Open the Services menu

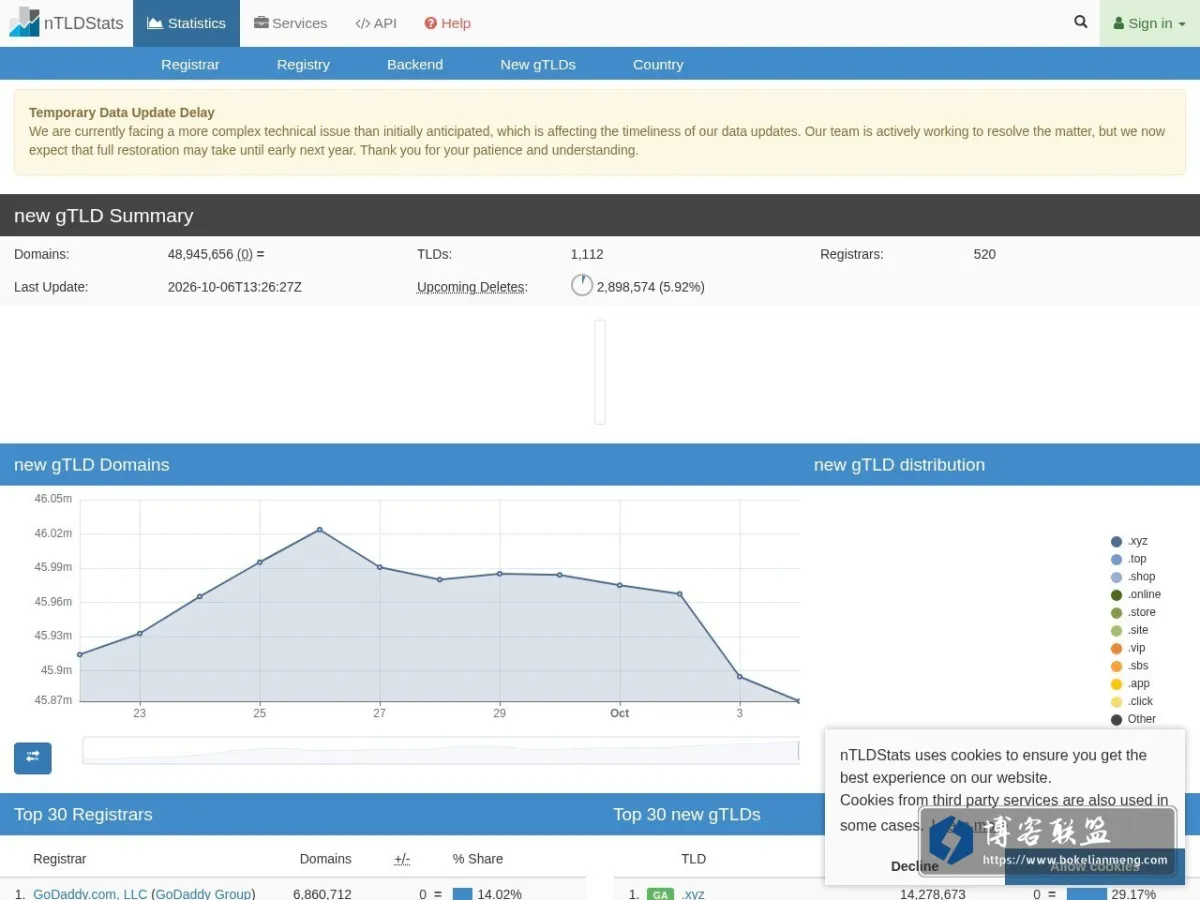pyautogui.click(x=290, y=23)
